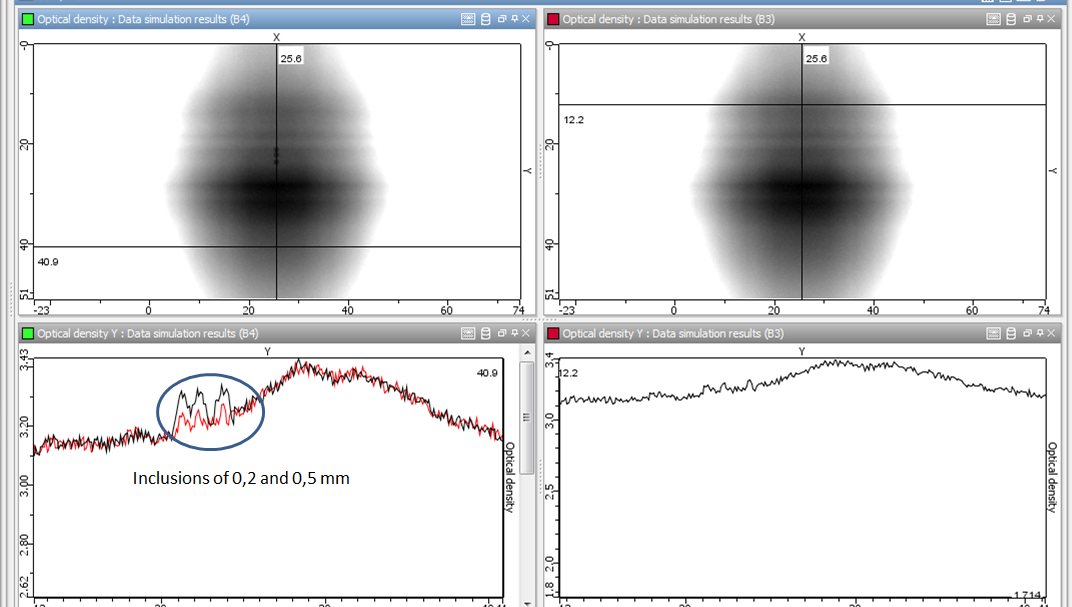Click the dark inclusion spots in B4 image

[276, 155]
